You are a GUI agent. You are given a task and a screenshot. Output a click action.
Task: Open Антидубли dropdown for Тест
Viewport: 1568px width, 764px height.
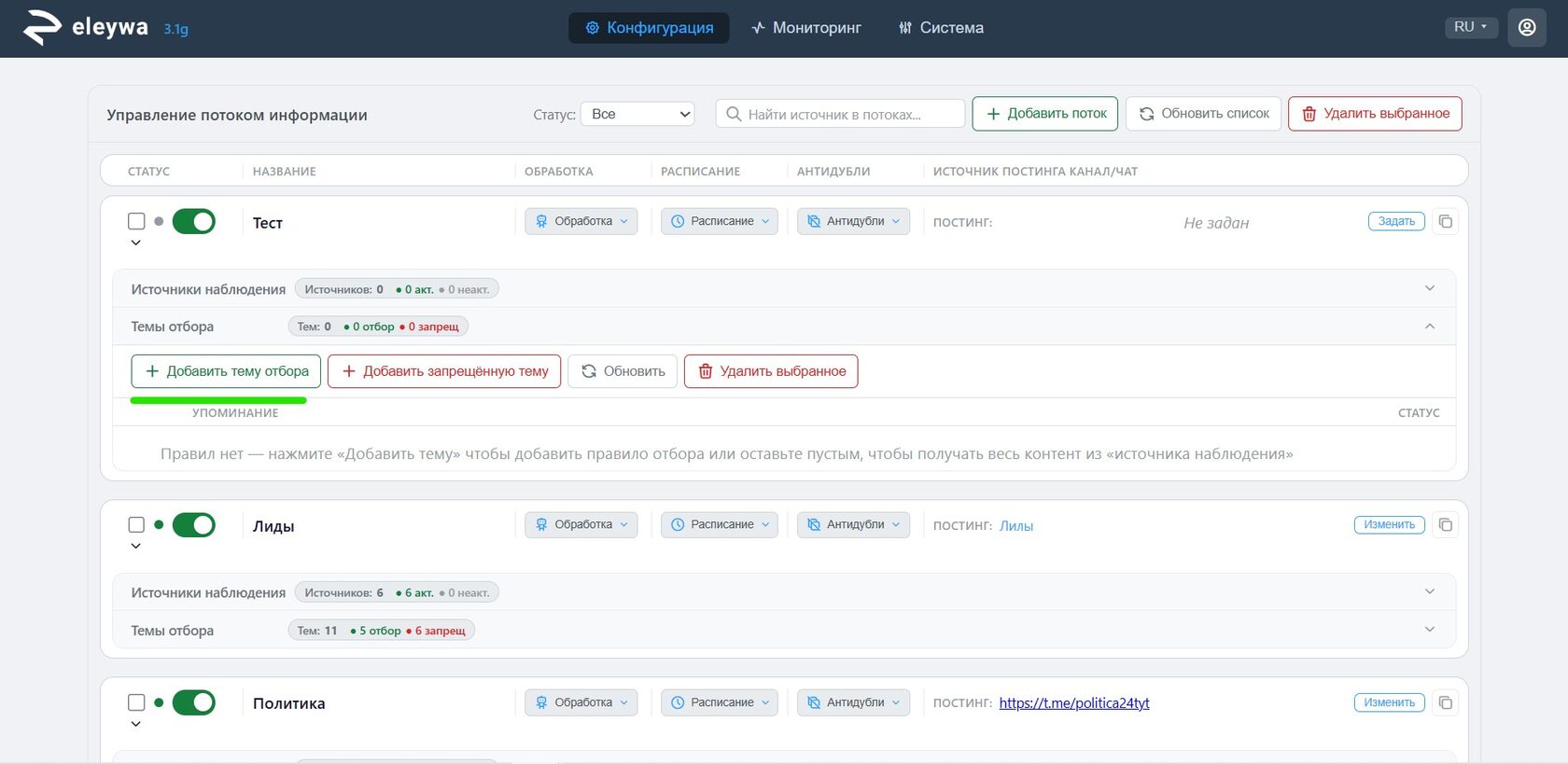pos(853,221)
